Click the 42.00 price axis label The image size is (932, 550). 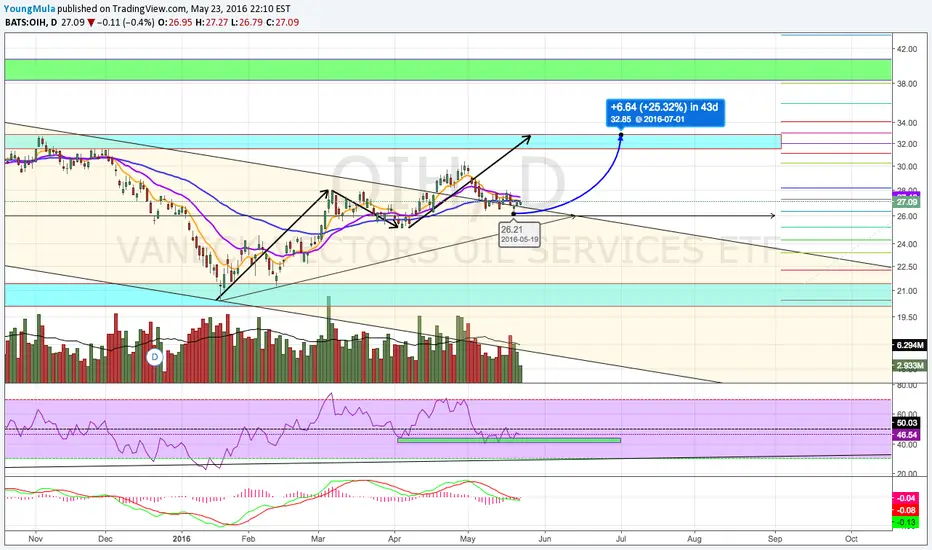(907, 49)
